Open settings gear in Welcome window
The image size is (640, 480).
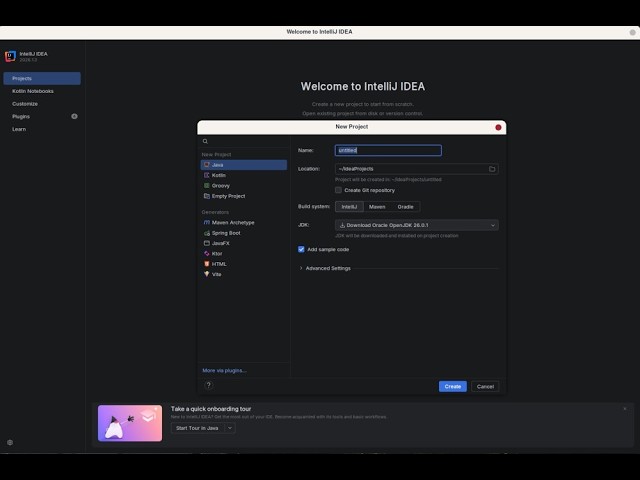[10, 442]
